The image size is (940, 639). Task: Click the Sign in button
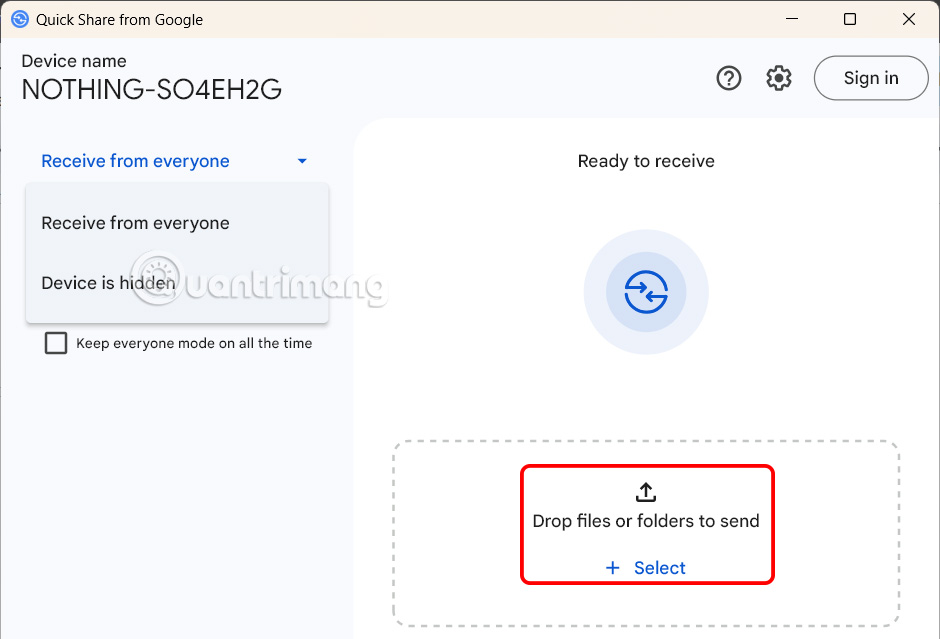[870, 77]
